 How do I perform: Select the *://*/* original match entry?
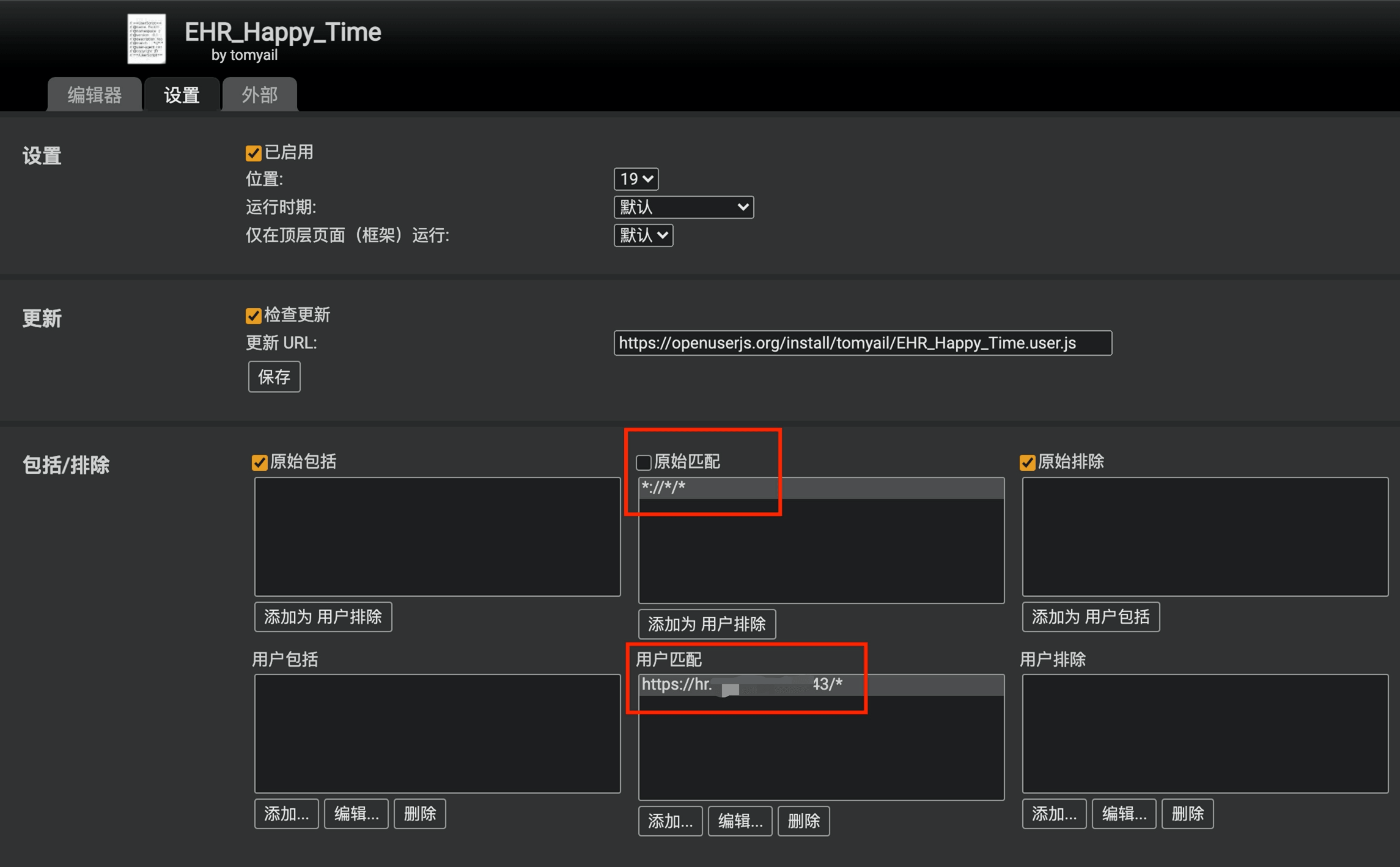(820, 488)
